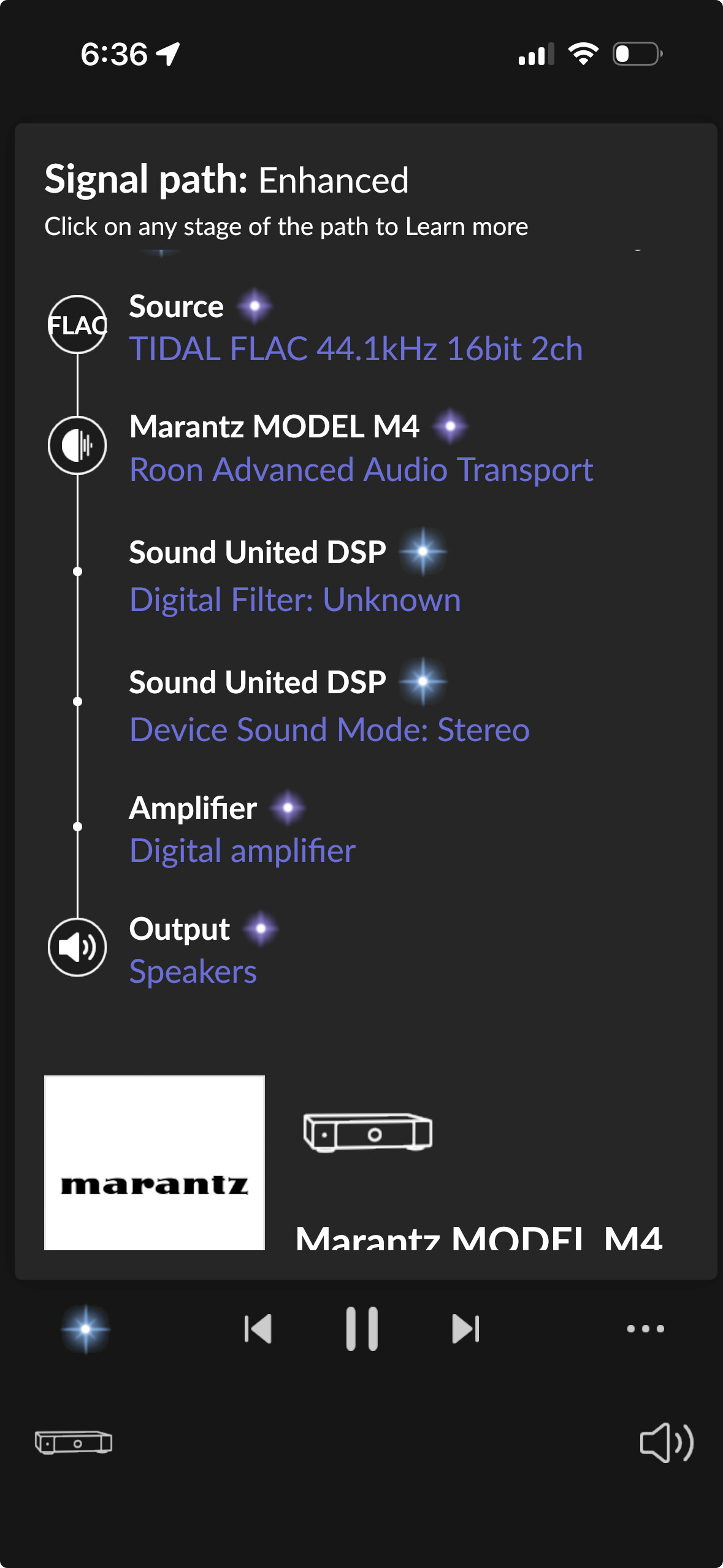Screen dimensions: 723x1568
Task: Tap the receiver device icon above Marantz MODEL M4
Action: [x=368, y=1132]
